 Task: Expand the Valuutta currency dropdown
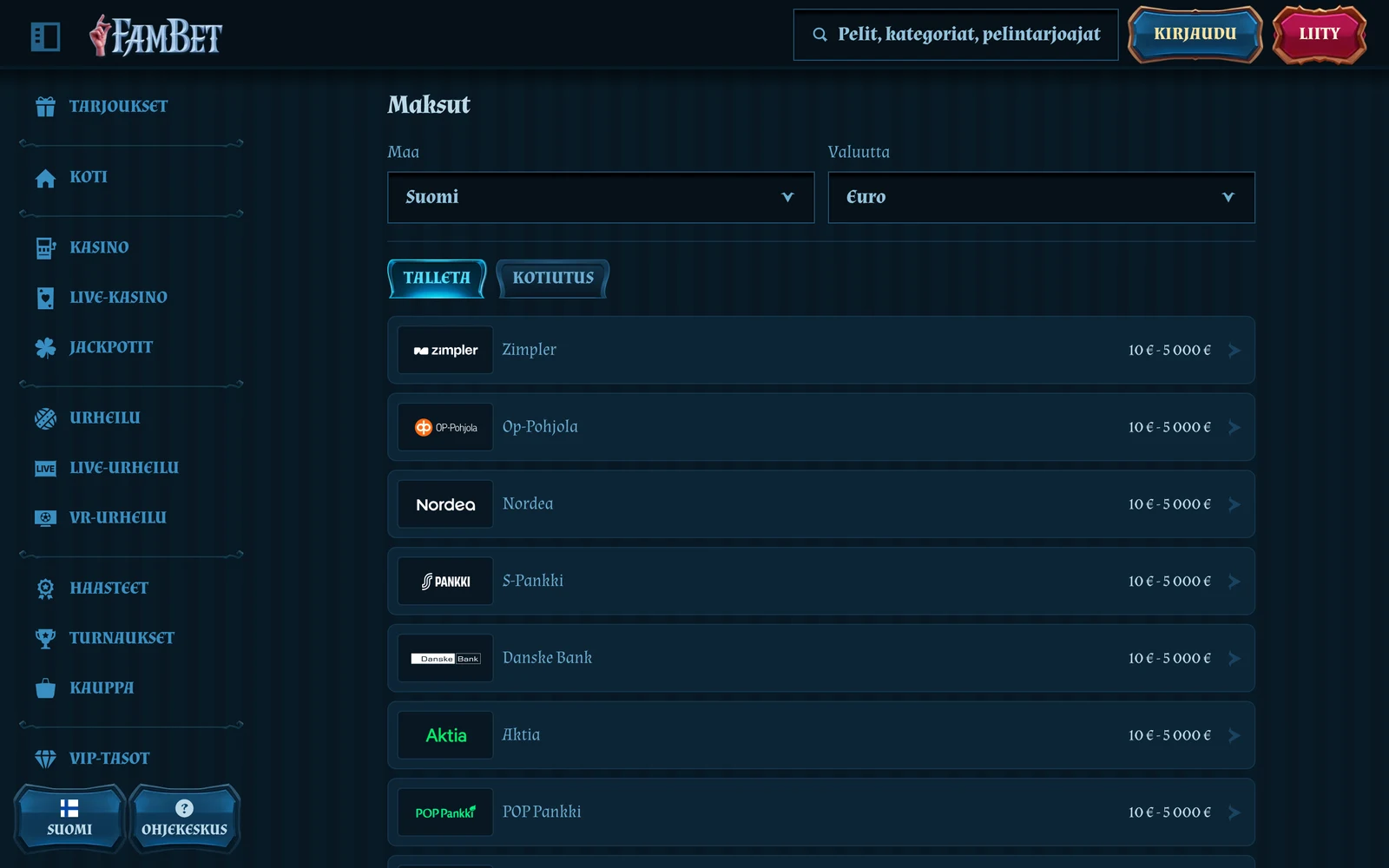pyautogui.click(x=1041, y=197)
